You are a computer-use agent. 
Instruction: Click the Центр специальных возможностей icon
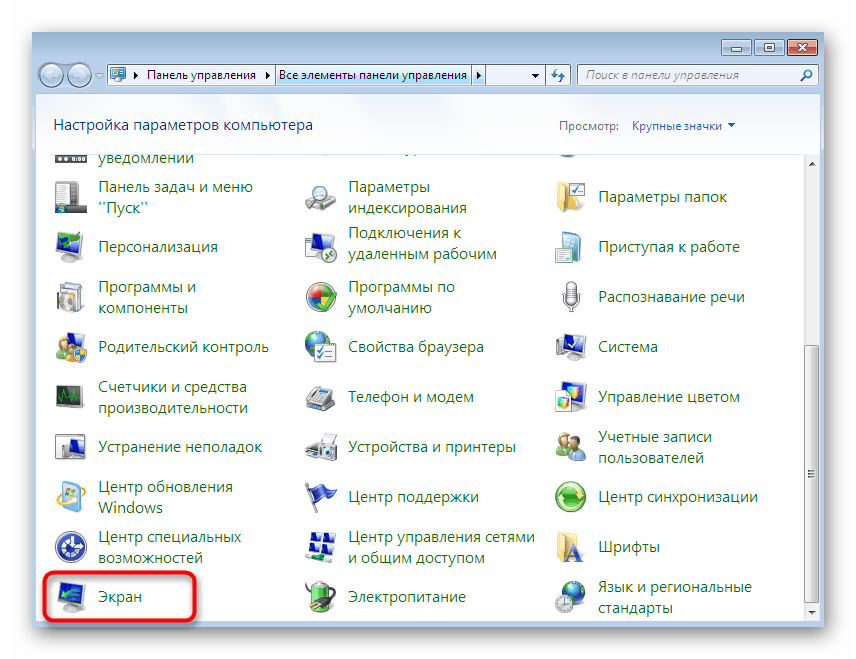(x=70, y=547)
